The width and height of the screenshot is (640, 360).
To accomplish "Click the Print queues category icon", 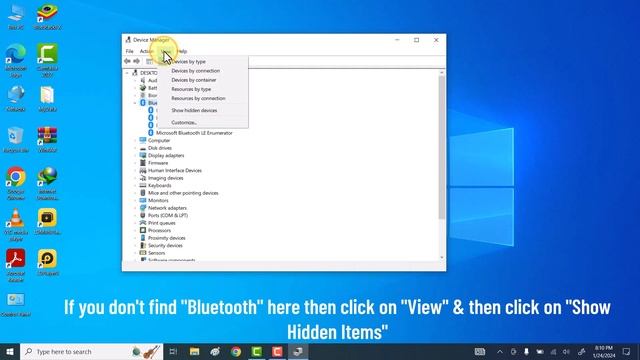I will [142, 223].
